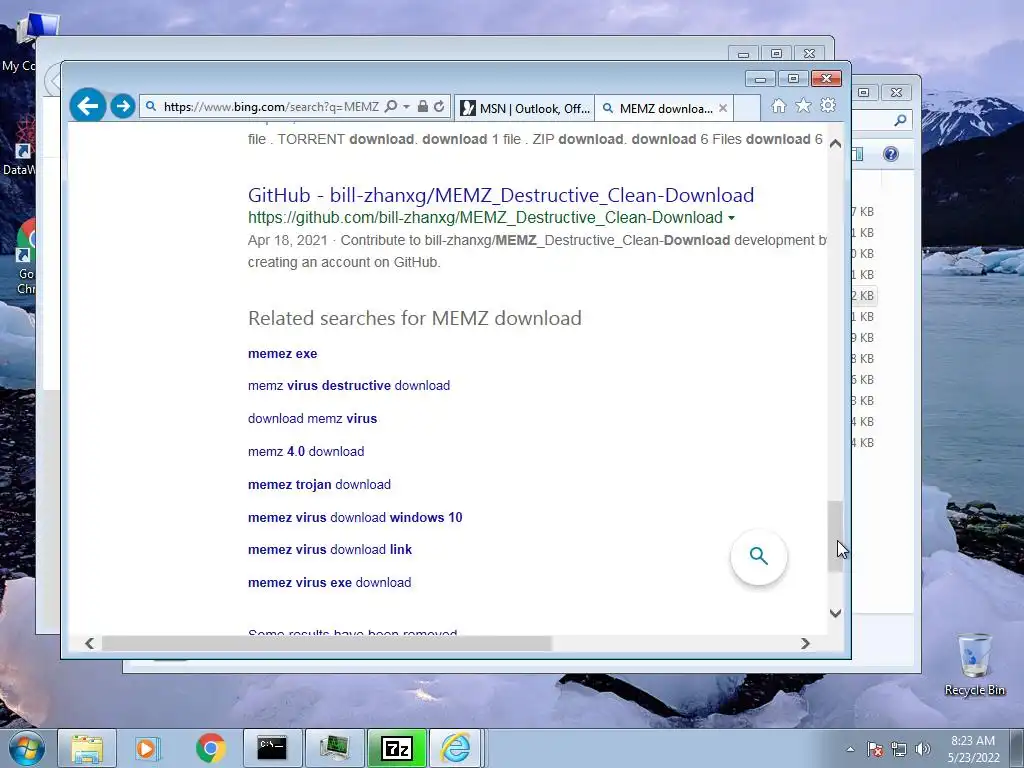Close the Internet Explorer window
This screenshot has height=768, width=1024.
tap(826, 78)
